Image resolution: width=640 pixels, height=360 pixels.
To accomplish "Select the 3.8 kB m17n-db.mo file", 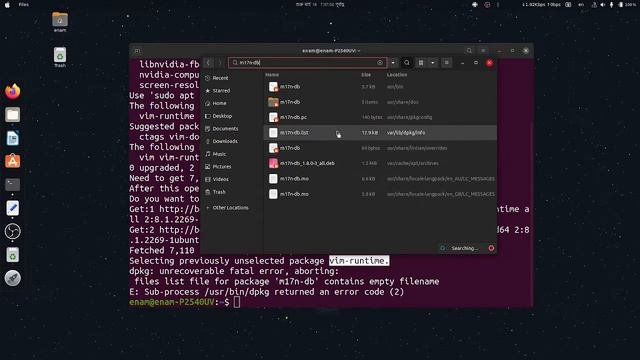I will tap(380, 194).
